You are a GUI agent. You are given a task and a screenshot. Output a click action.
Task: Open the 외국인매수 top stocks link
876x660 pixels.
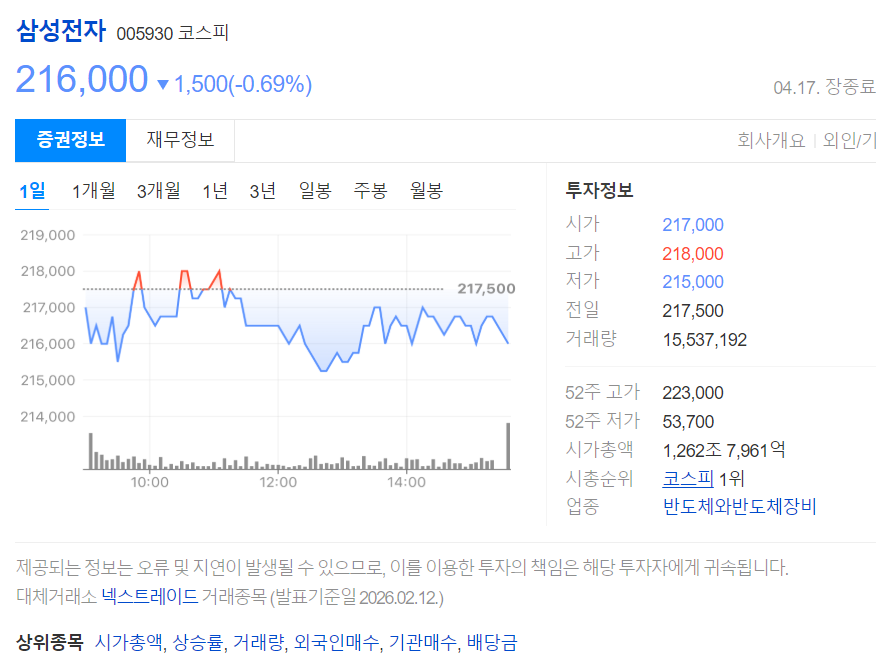337,642
